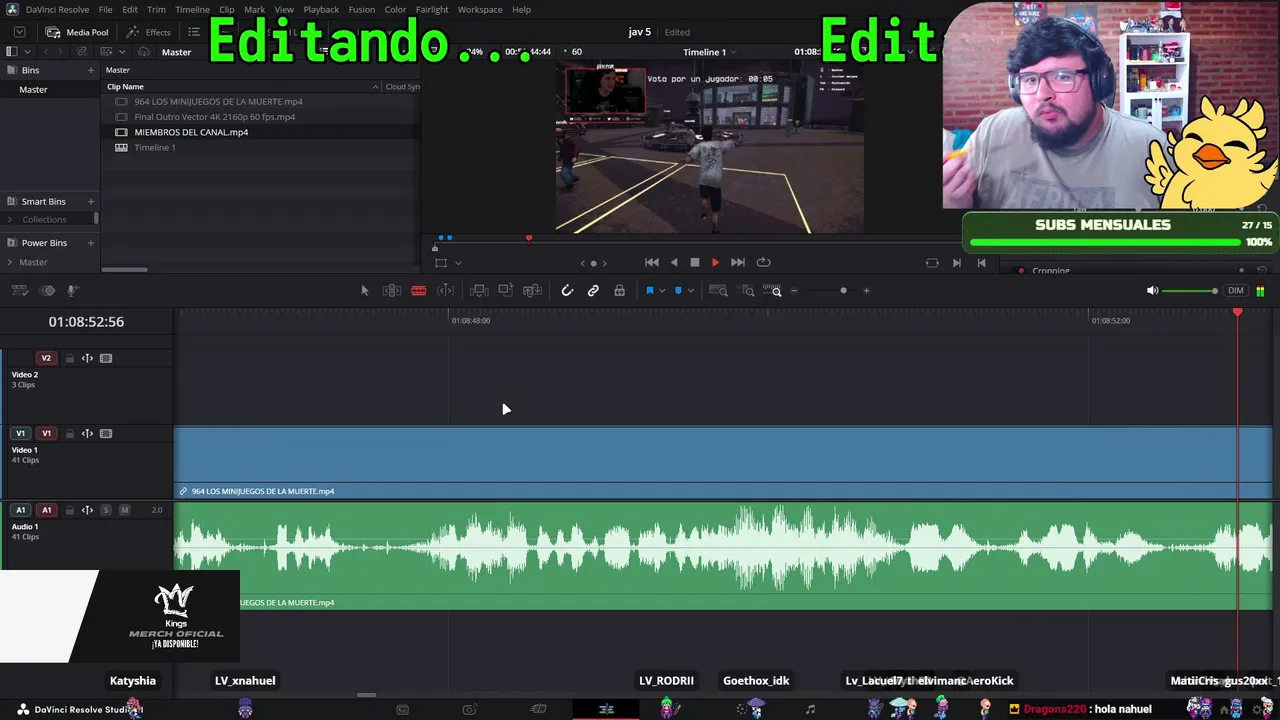Toggle the DIM audio button

pyautogui.click(x=1236, y=291)
